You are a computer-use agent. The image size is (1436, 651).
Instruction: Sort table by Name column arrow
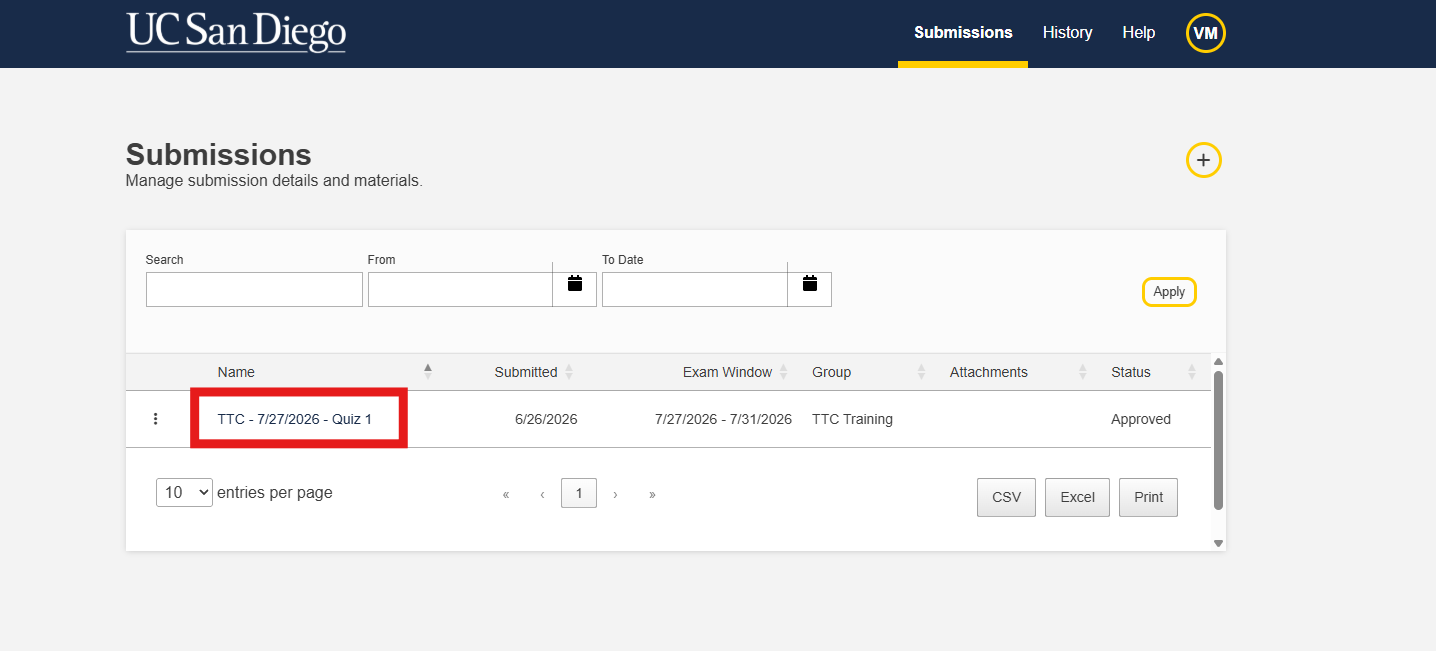click(x=428, y=372)
